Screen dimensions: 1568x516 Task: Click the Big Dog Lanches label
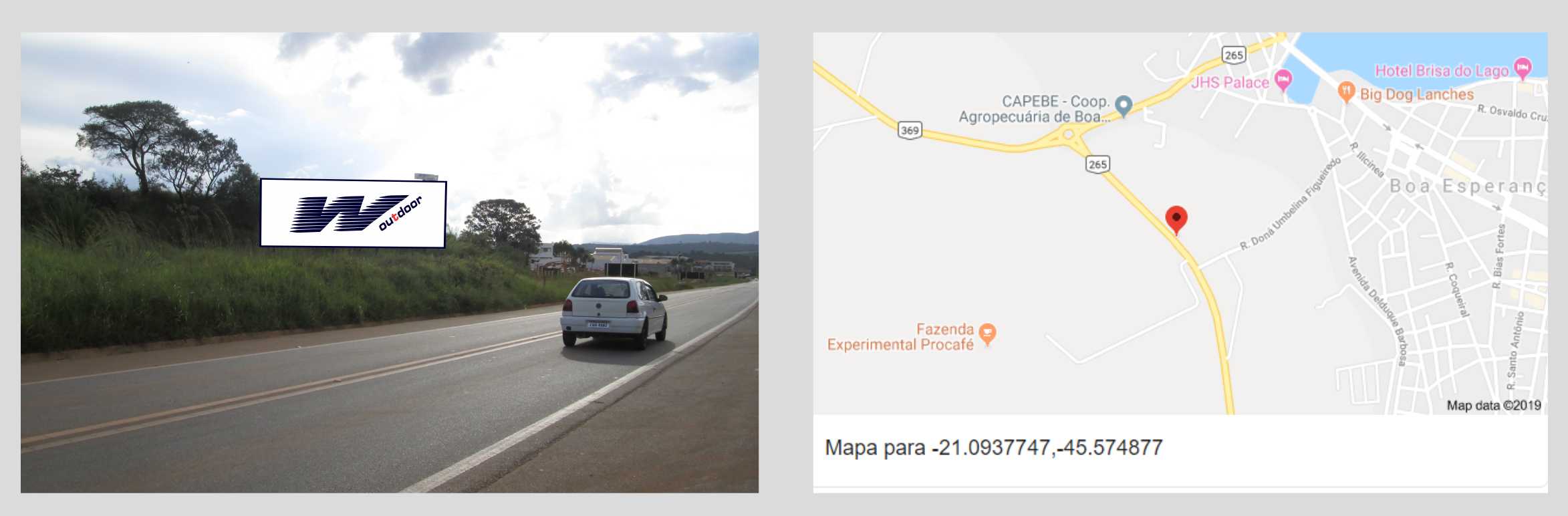[1417, 94]
